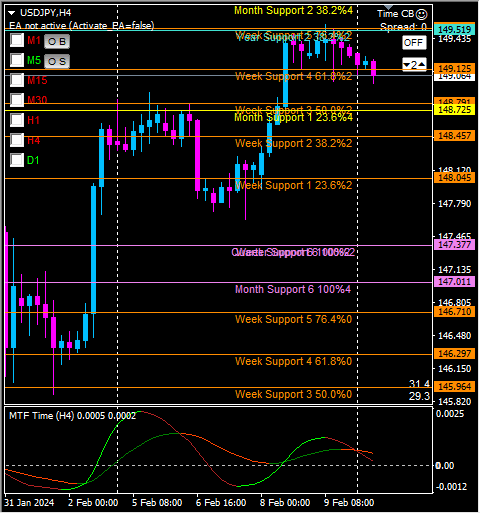This screenshot has width=480, height=514.
Task: Enable the D1 timeframe checkbox
Action: [x=17, y=160]
